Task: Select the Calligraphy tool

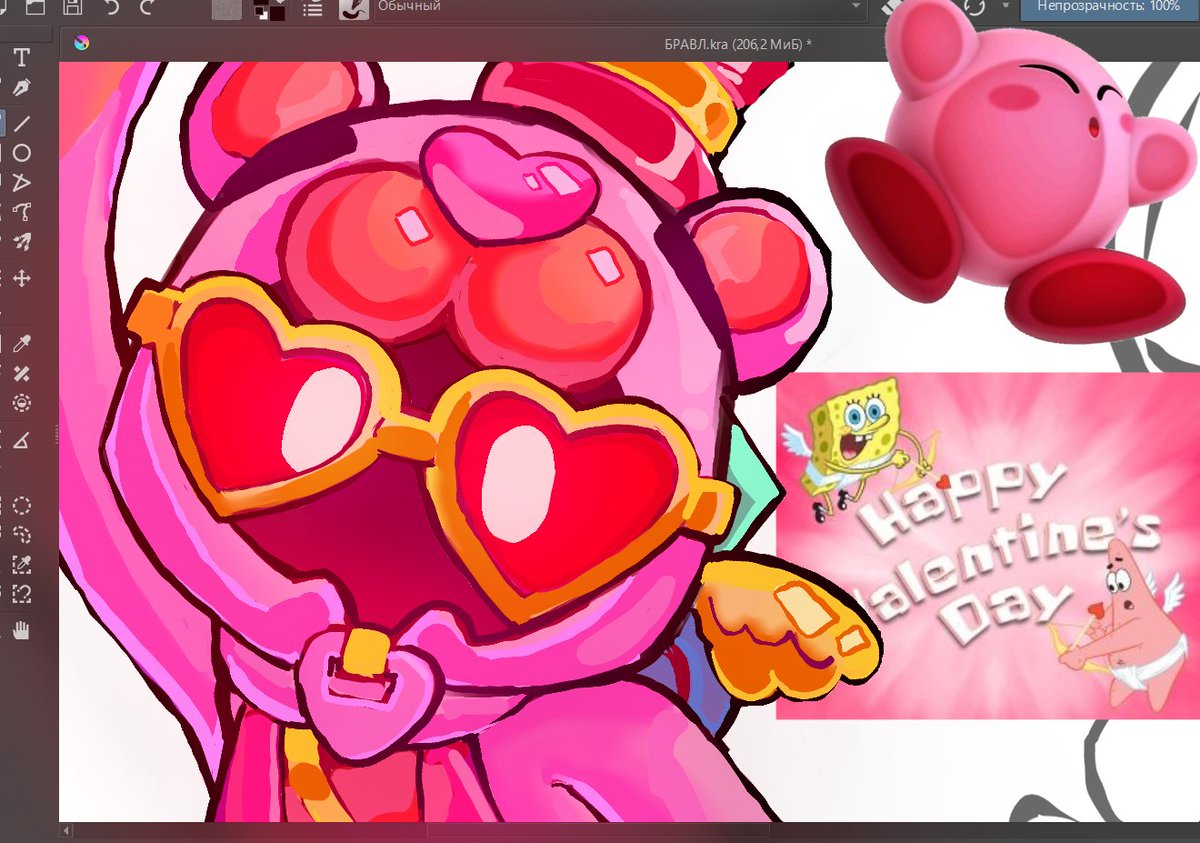Action: [21, 88]
